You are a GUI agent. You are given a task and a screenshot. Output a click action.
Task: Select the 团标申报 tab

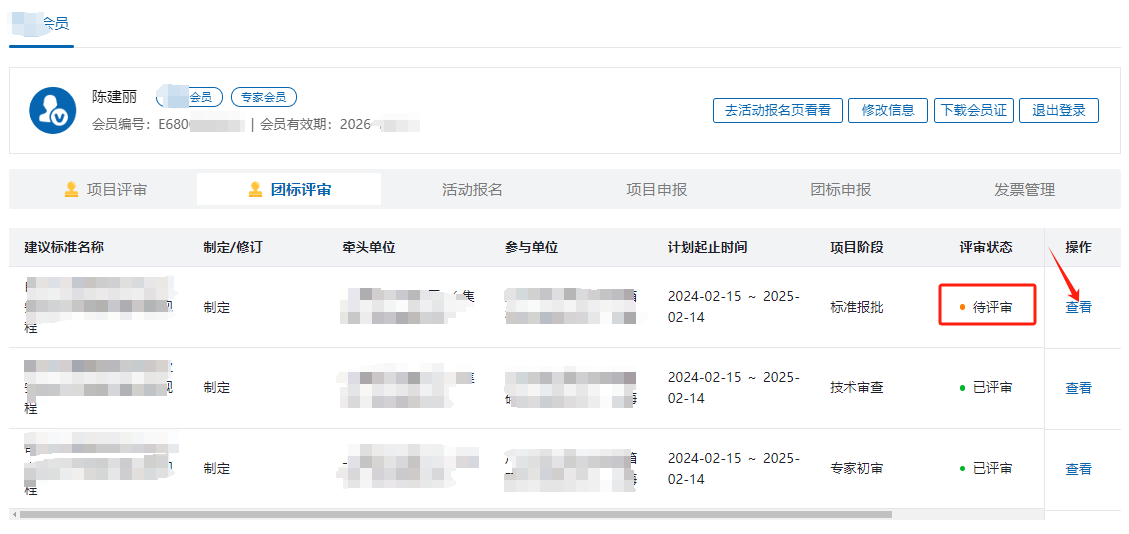click(x=840, y=189)
